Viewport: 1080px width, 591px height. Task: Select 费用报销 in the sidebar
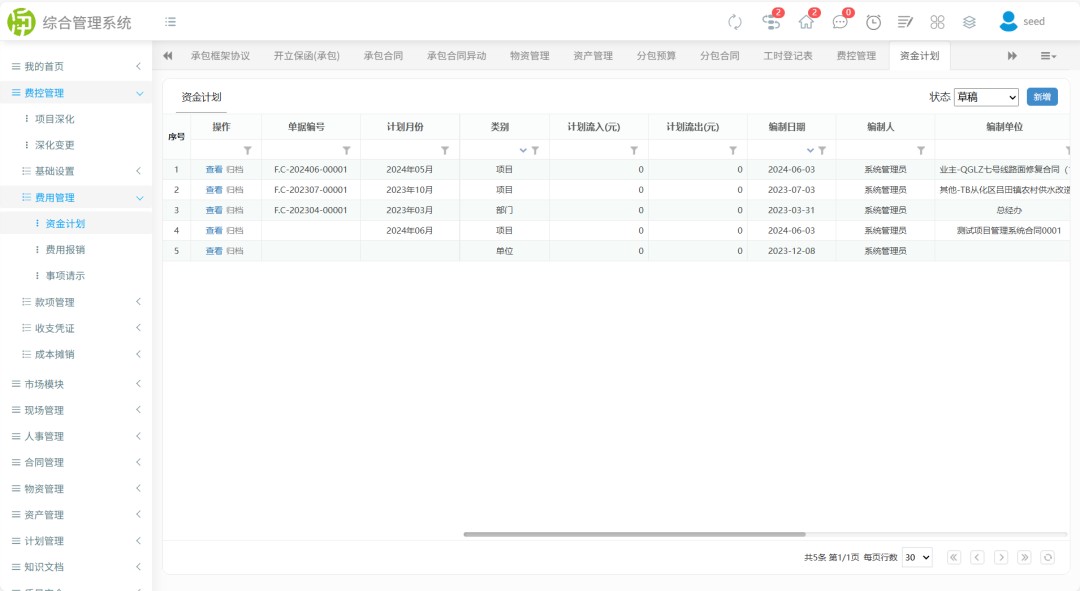65,250
